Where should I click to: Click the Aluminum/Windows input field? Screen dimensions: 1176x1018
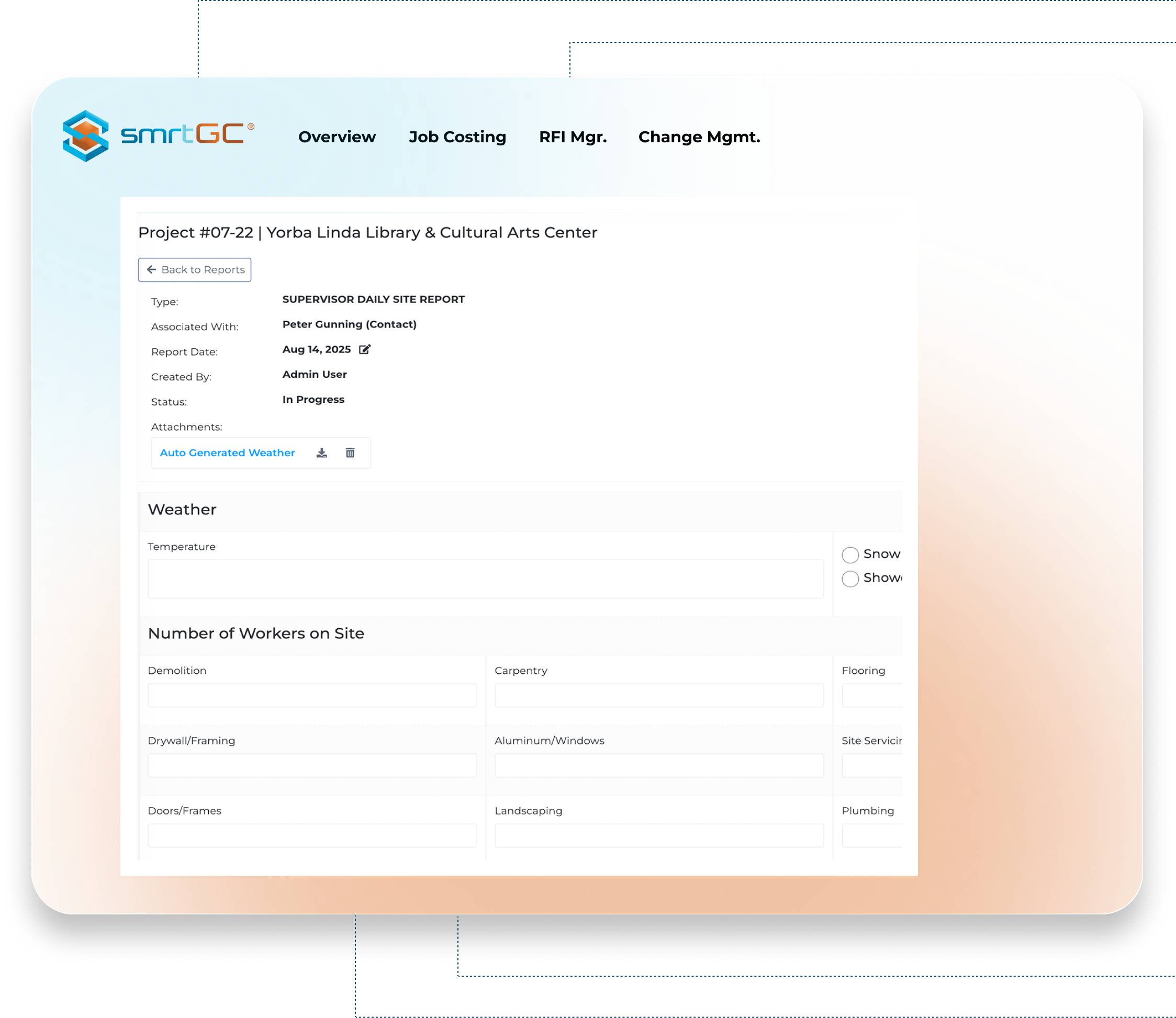pos(658,765)
